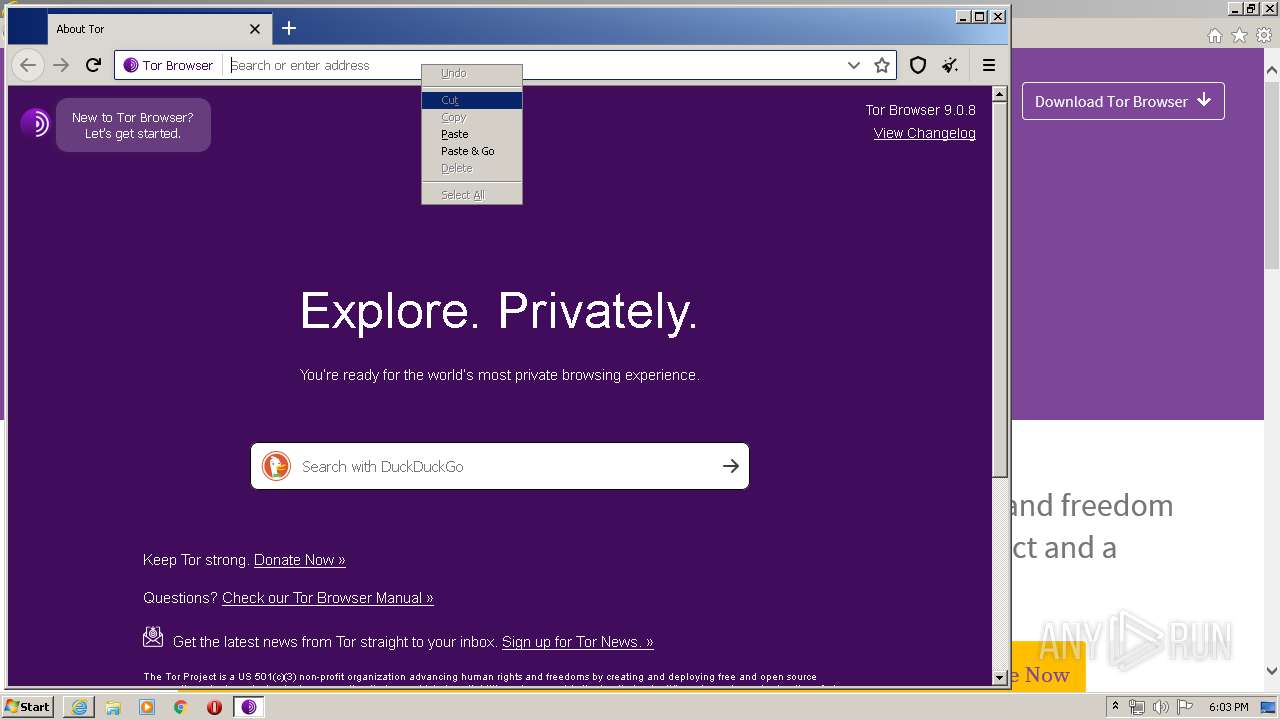Screen dimensions: 1280x720
Task: Click scrollbar up arrow in background window
Action: [1271, 70]
